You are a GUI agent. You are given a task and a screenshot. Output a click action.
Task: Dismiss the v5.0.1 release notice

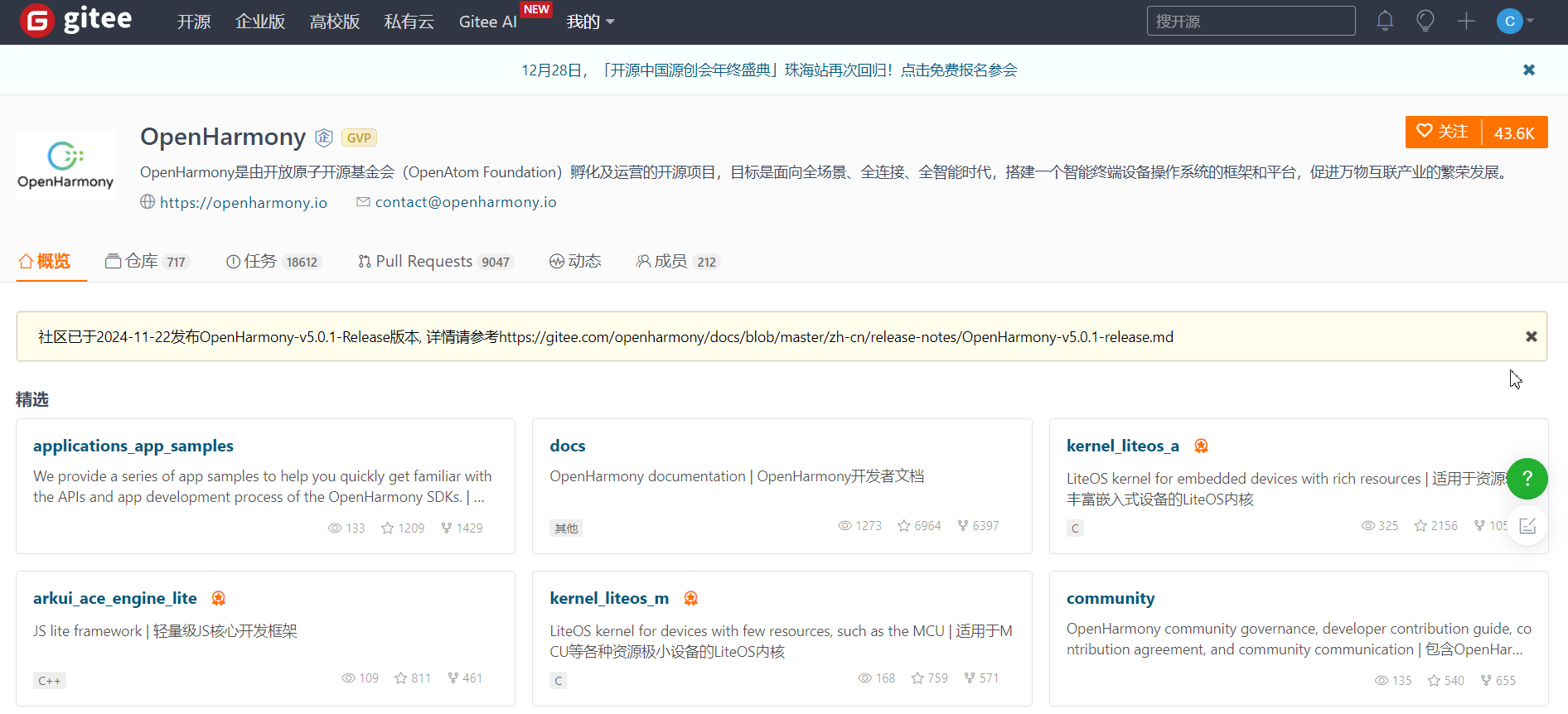(1532, 336)
